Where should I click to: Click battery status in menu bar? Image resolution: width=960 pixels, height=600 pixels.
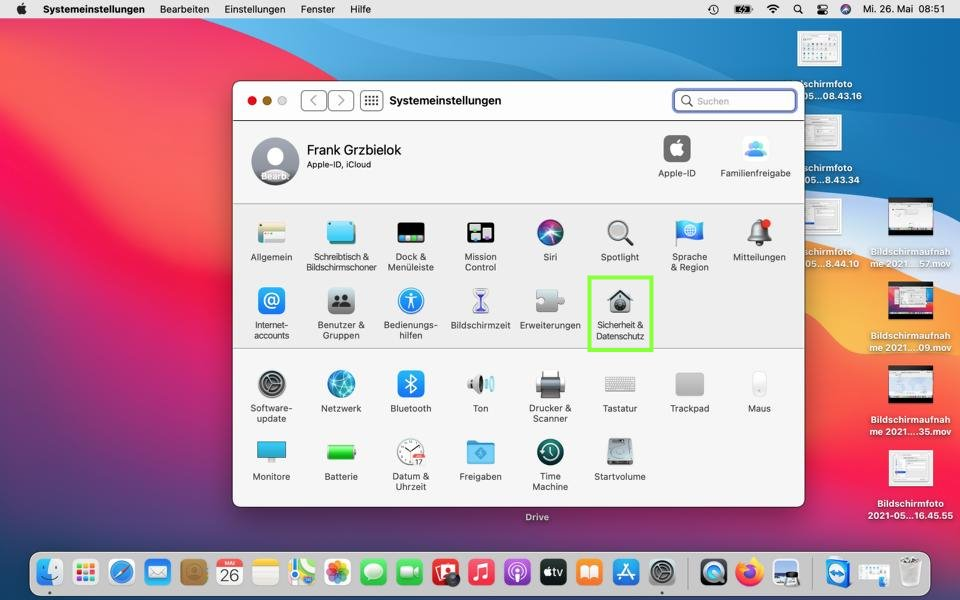pos(743,9)
